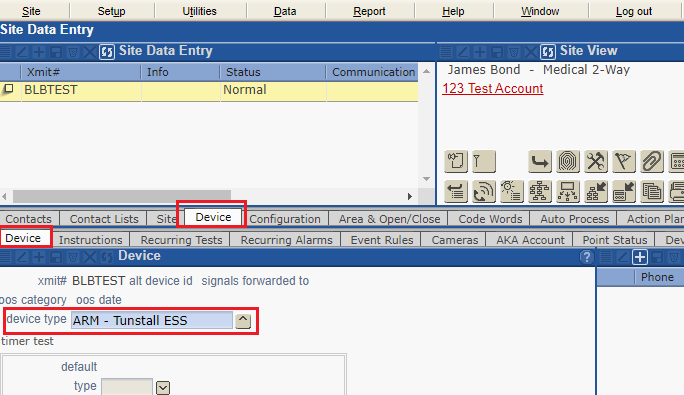Click the return arrow with list icon
The width and height of the screenshot is (684, 395).
coord(456,191)
